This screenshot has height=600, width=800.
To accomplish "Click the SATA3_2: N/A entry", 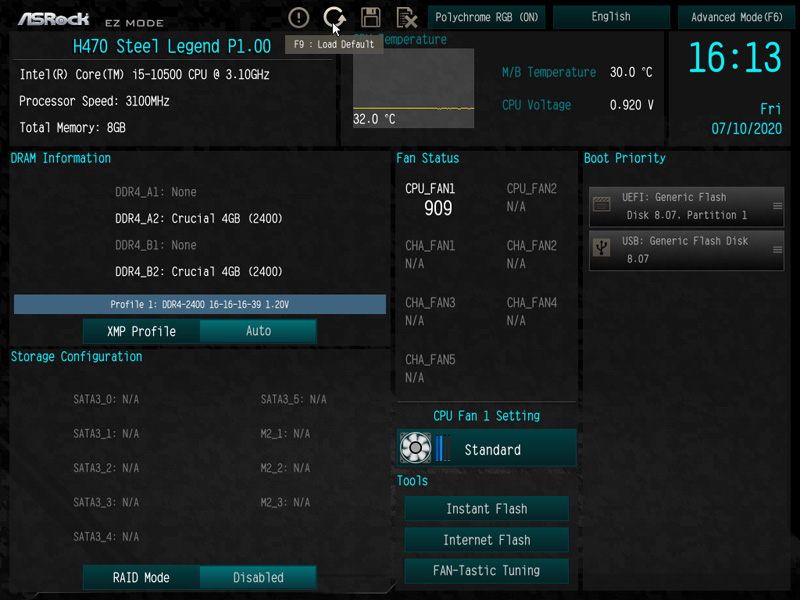I will coord(106,468).
